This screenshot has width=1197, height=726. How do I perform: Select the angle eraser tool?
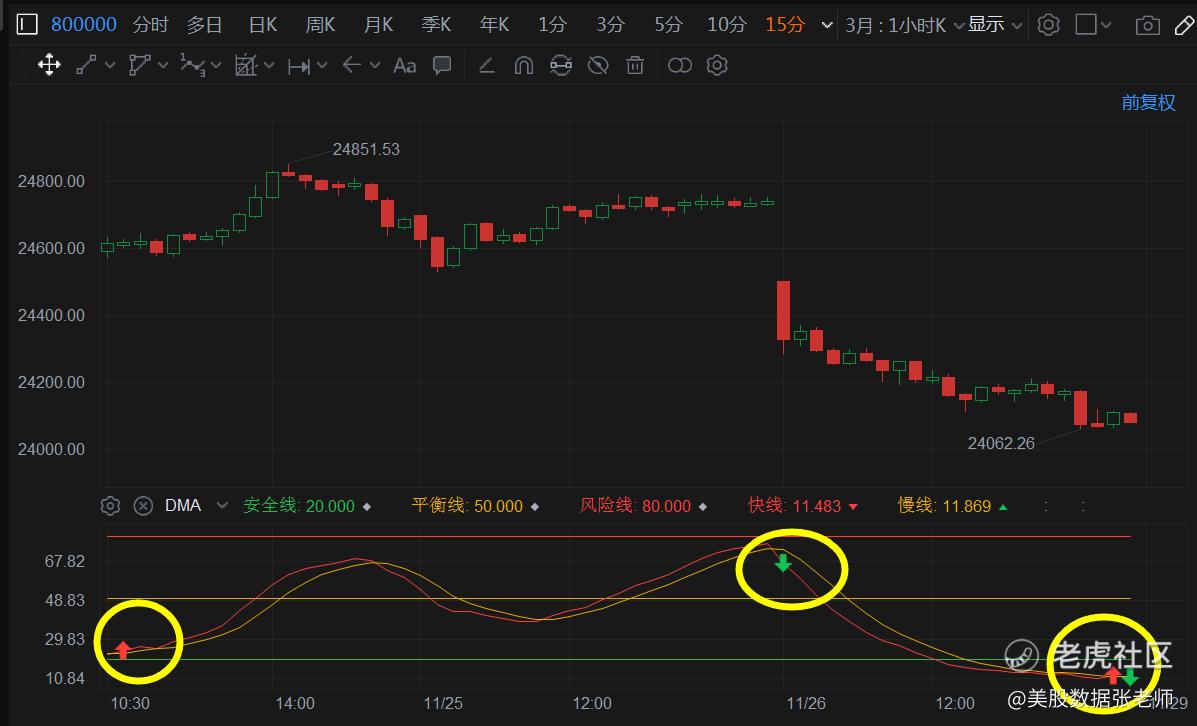pyautogui.click(x=486, y=66)
